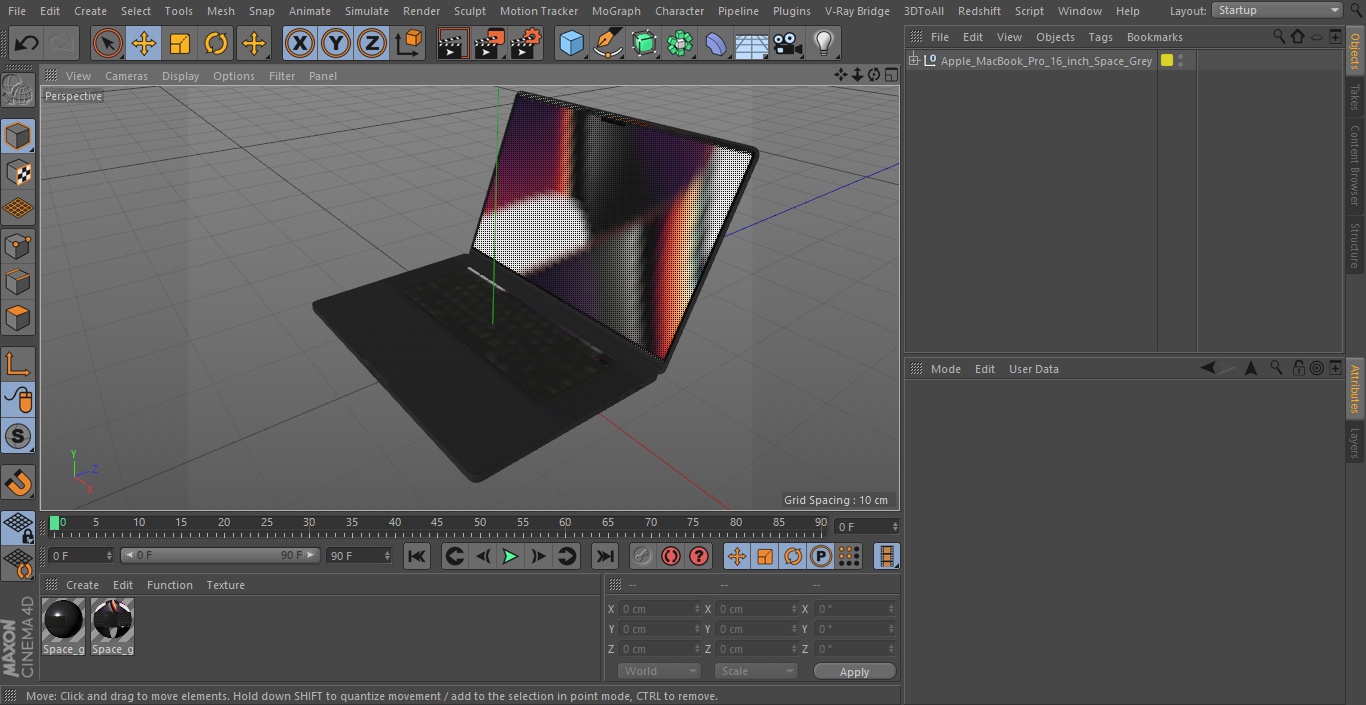
Task: Add a Camera object
Action: pyautogui.click(x=788, y=43)
